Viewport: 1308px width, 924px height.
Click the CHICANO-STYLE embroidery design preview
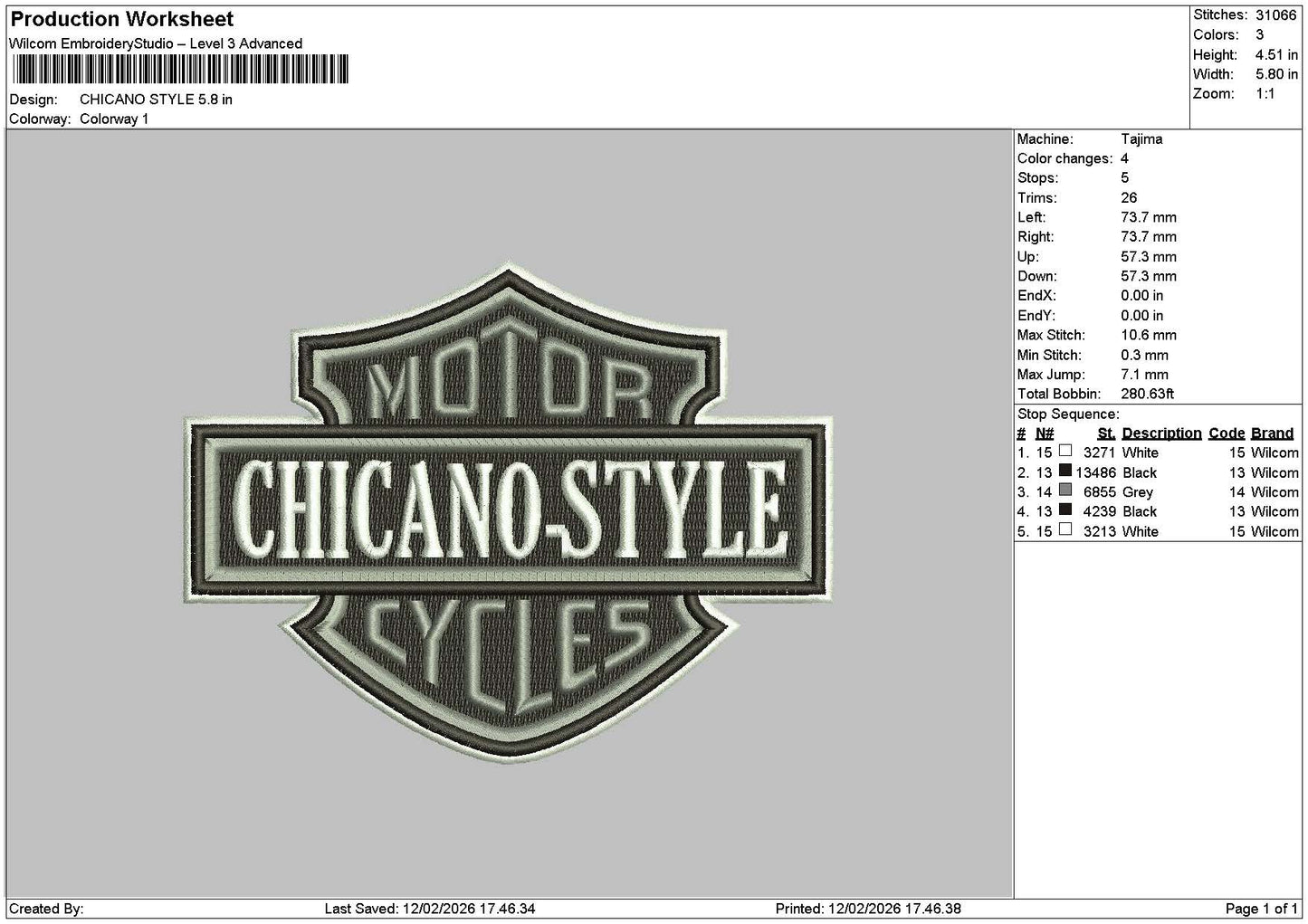509,512
